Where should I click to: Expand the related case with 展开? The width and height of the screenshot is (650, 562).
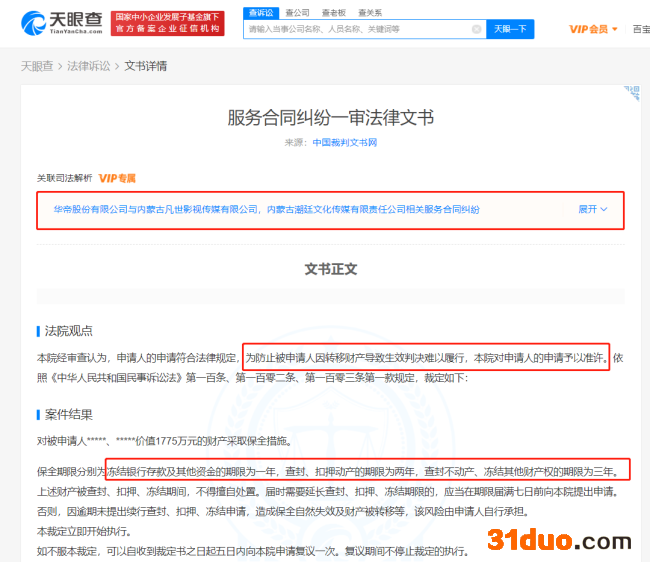tap(592, 209)
